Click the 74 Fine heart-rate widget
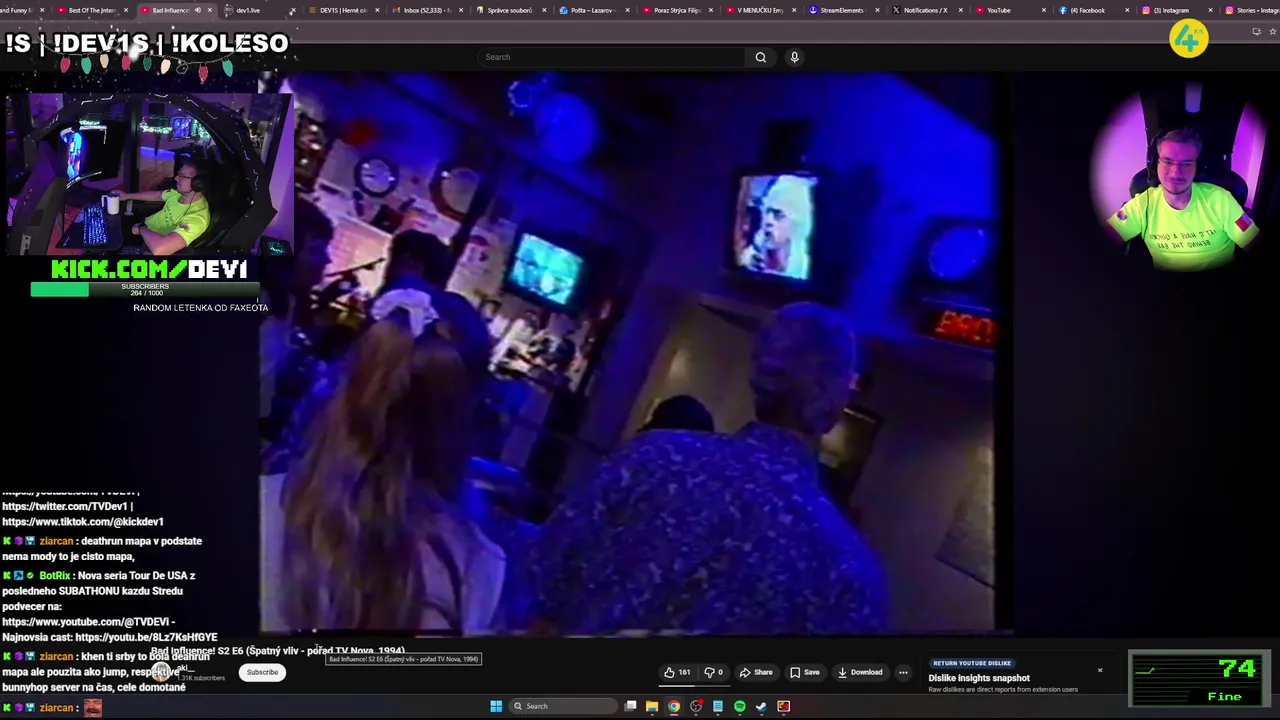This screenshot has height=720, width=1280. [x=1199, y=679]
